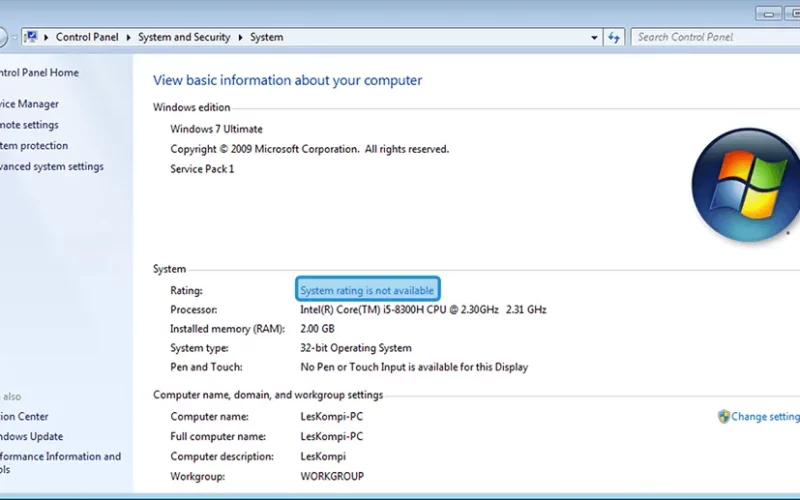Open Windows Update link
This screenshot has height=500, width=800.
pyautogui.click(x=32, y=437)
